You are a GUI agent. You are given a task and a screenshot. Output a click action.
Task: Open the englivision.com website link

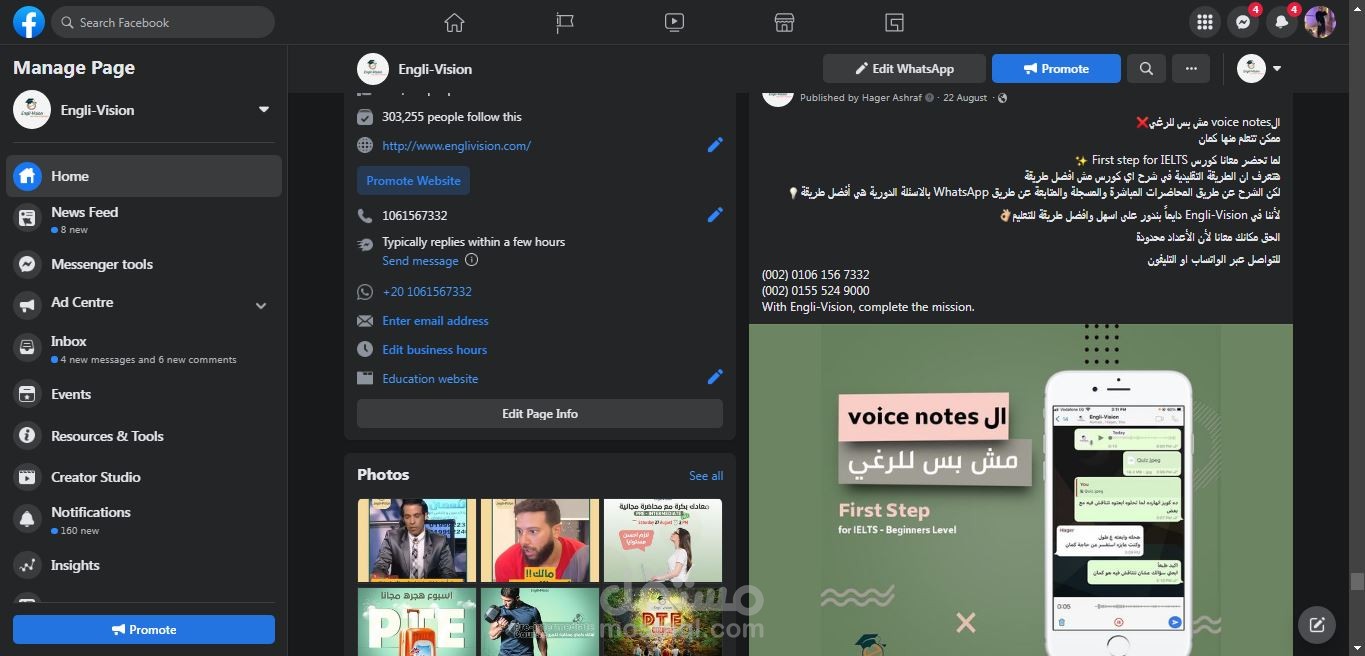[456, 146]
